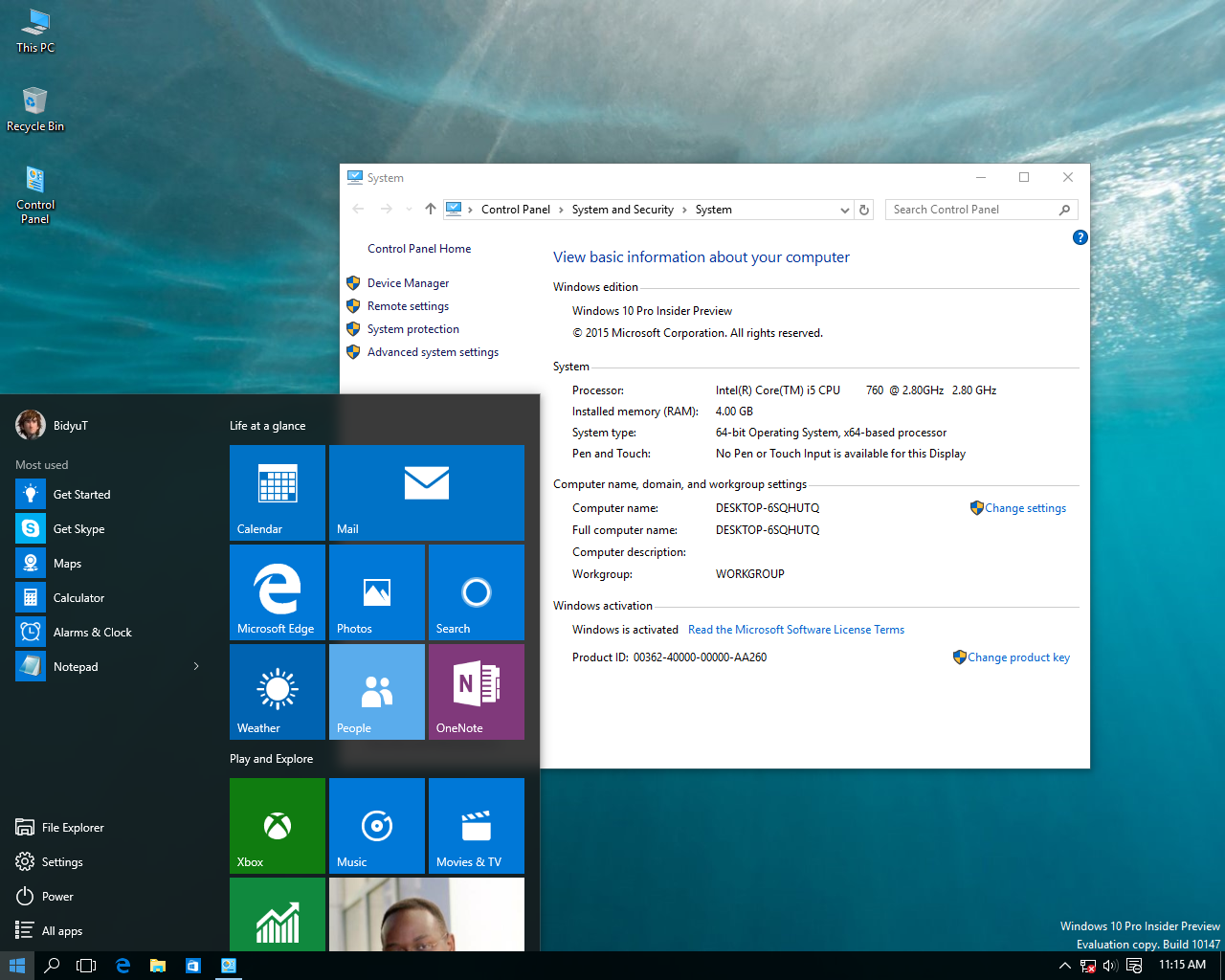Open the address bar history dropdown

coord(844,211)
